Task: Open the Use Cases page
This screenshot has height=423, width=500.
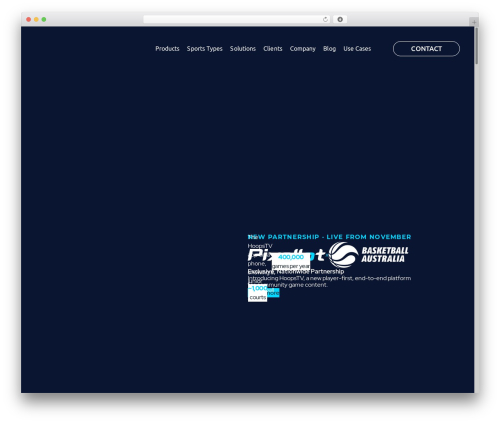Action: click(x=357, y=49)
